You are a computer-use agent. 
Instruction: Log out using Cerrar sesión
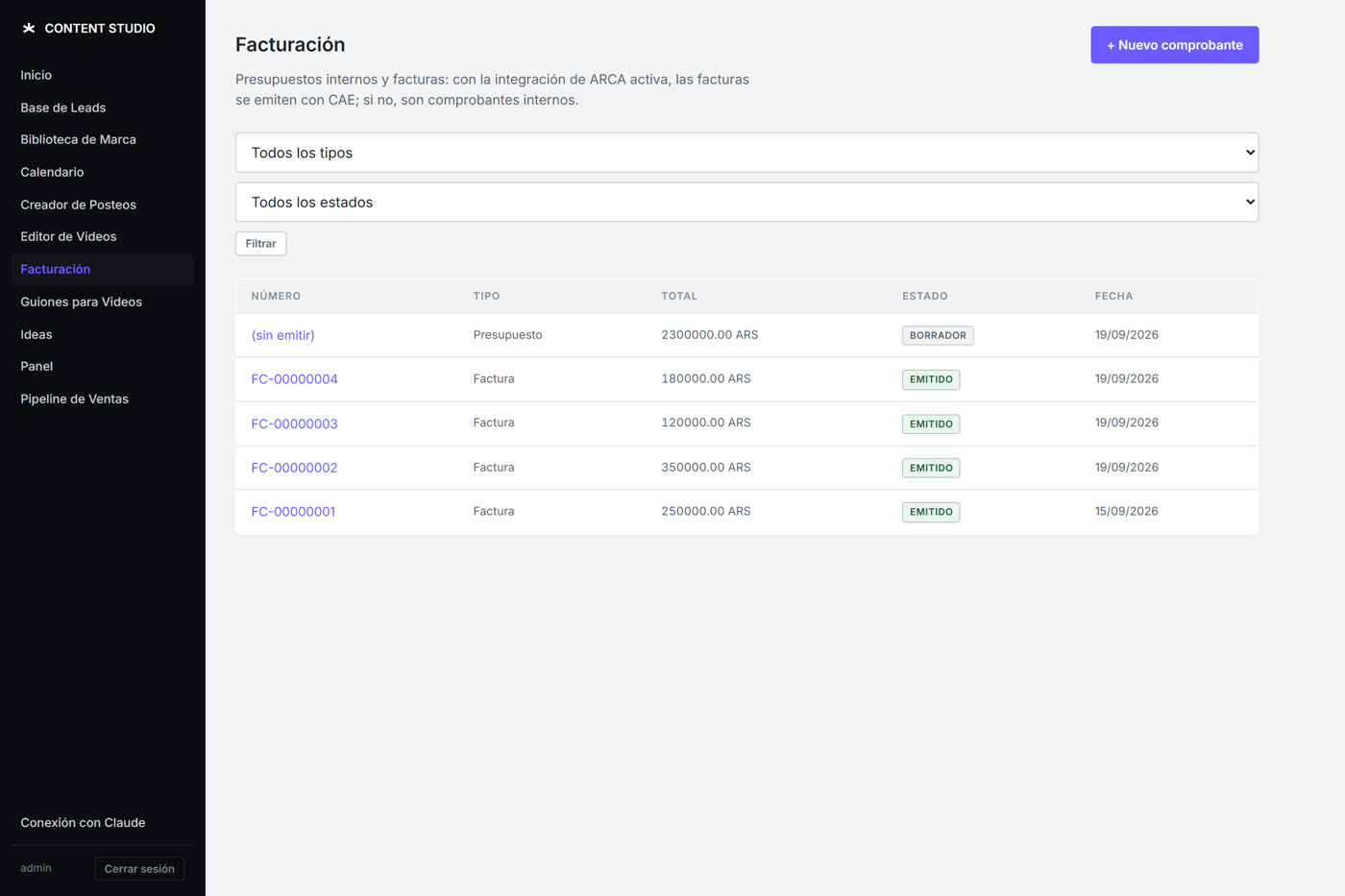click(x=139, y=869)
